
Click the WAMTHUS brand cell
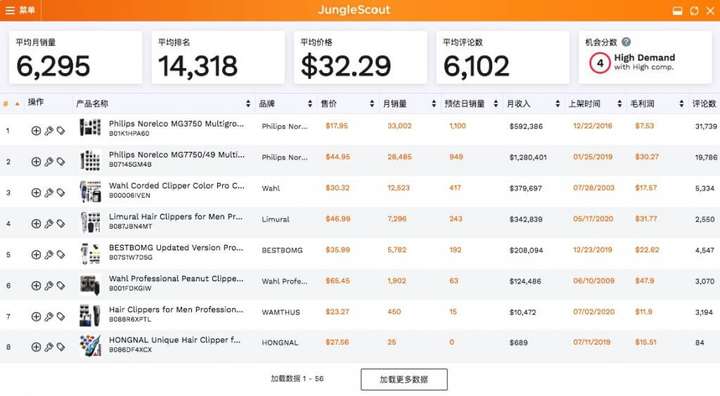(281, 312)
